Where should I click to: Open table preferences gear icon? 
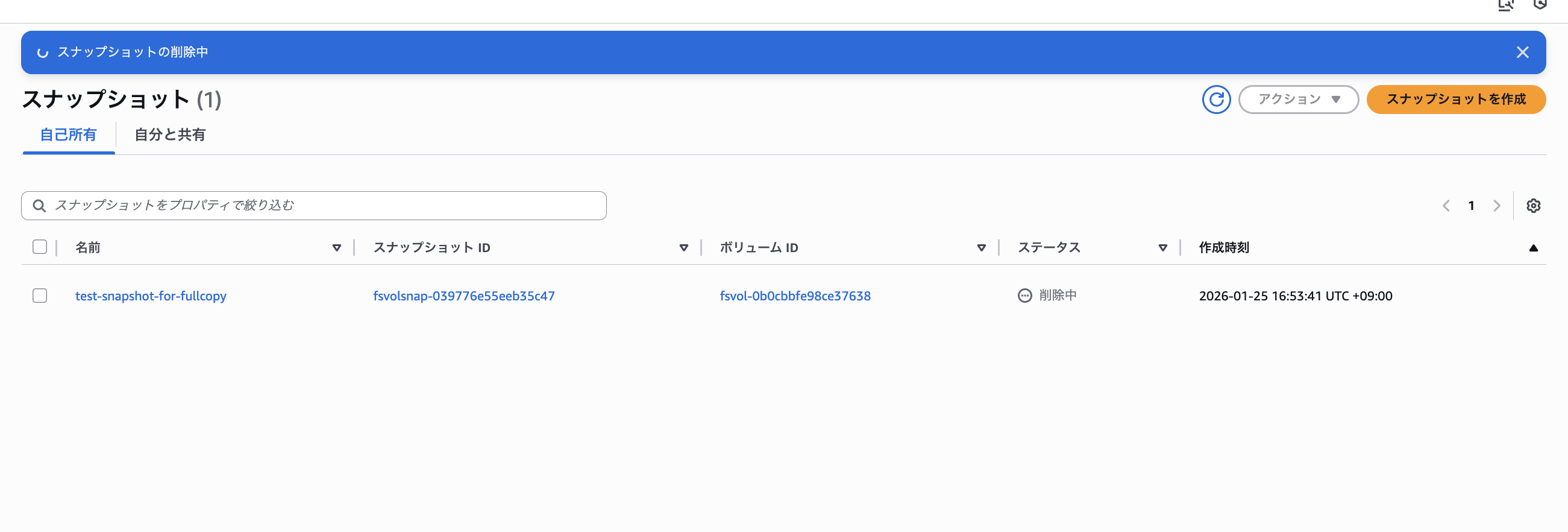click(x=1532, y=206)
